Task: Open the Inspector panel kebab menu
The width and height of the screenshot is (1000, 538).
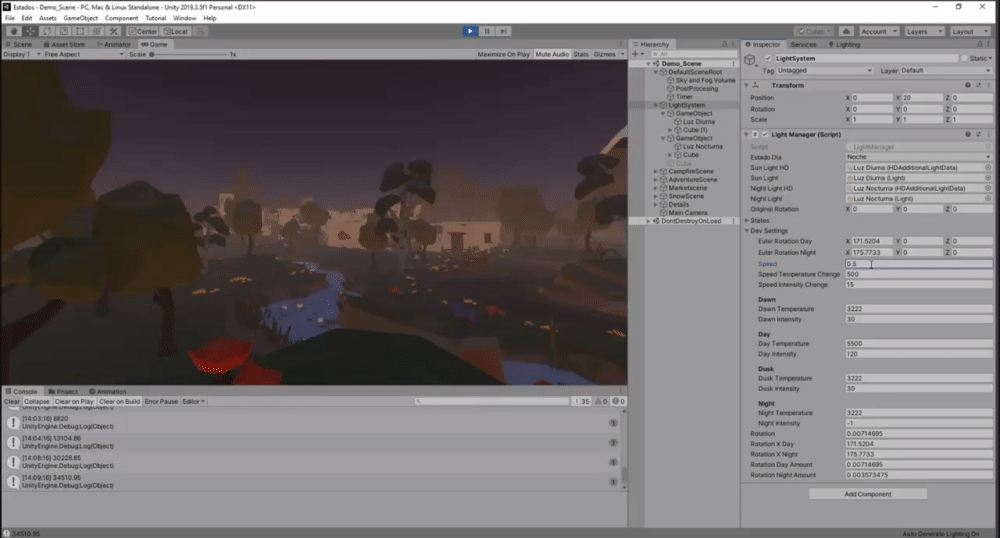Action: pyautogui.click(x=989, y=44)
